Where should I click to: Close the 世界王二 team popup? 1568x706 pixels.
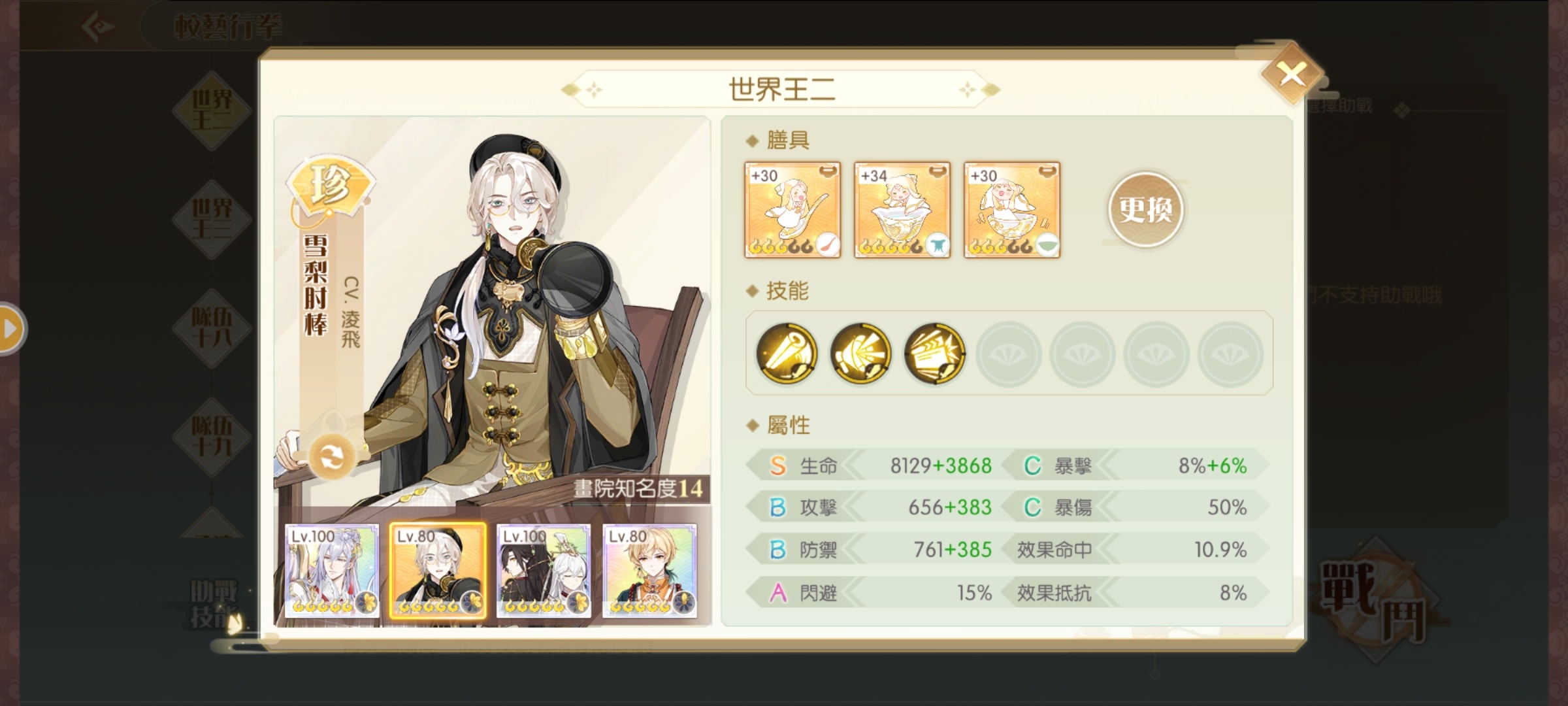tap(1292, 74)
